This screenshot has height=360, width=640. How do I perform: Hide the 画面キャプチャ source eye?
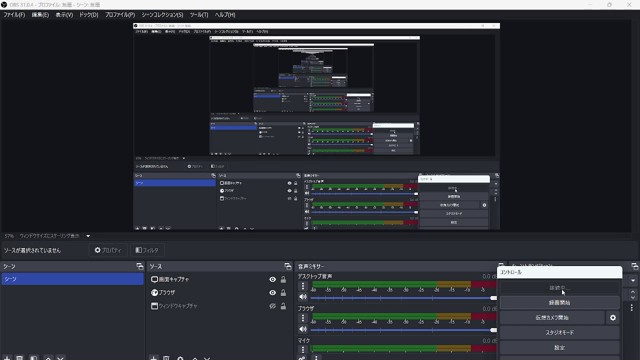click(x=272, y=280)
